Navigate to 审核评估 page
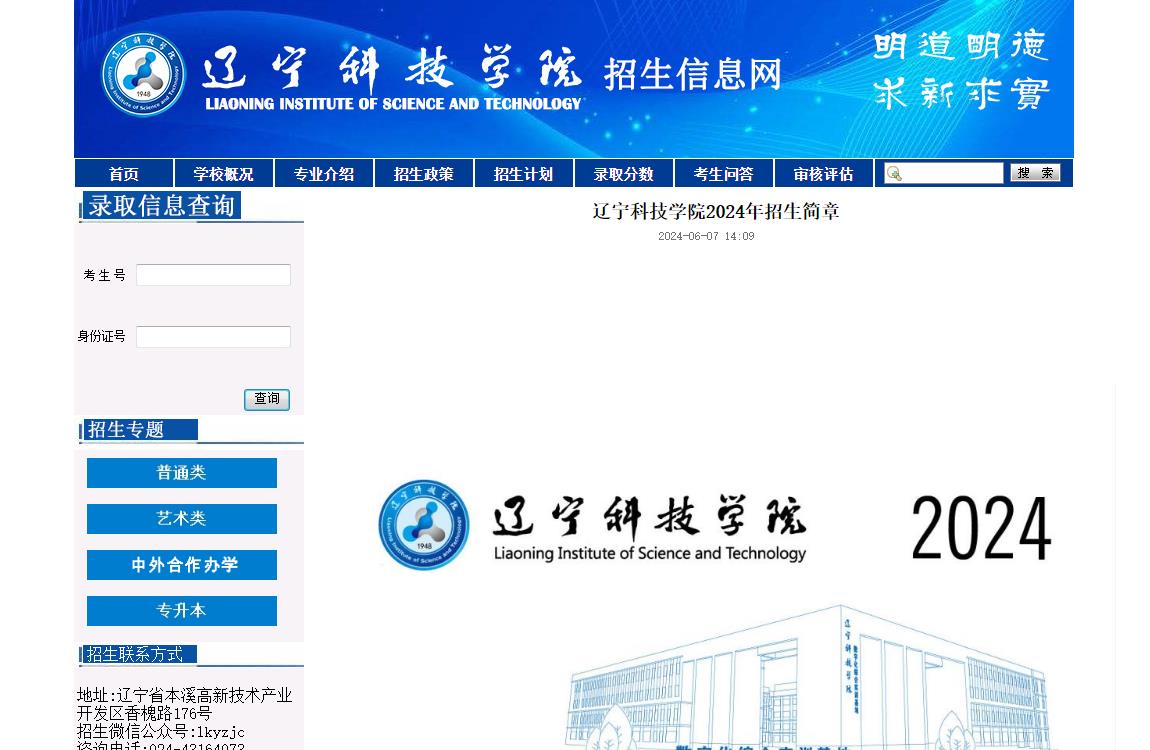1150x750 pixels. coord(824,174)
